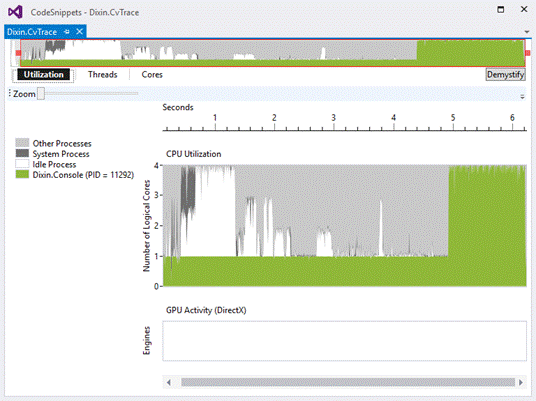Click the System Process legend swatch

tap(22, 153)
